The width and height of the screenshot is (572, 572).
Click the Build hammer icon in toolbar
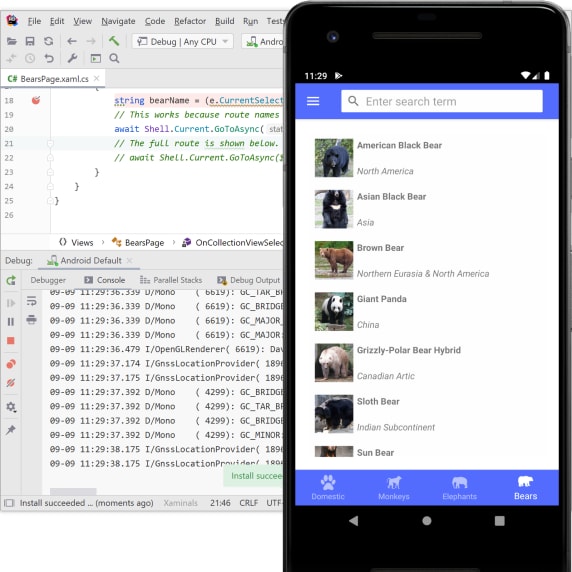(x=114, y=41)
